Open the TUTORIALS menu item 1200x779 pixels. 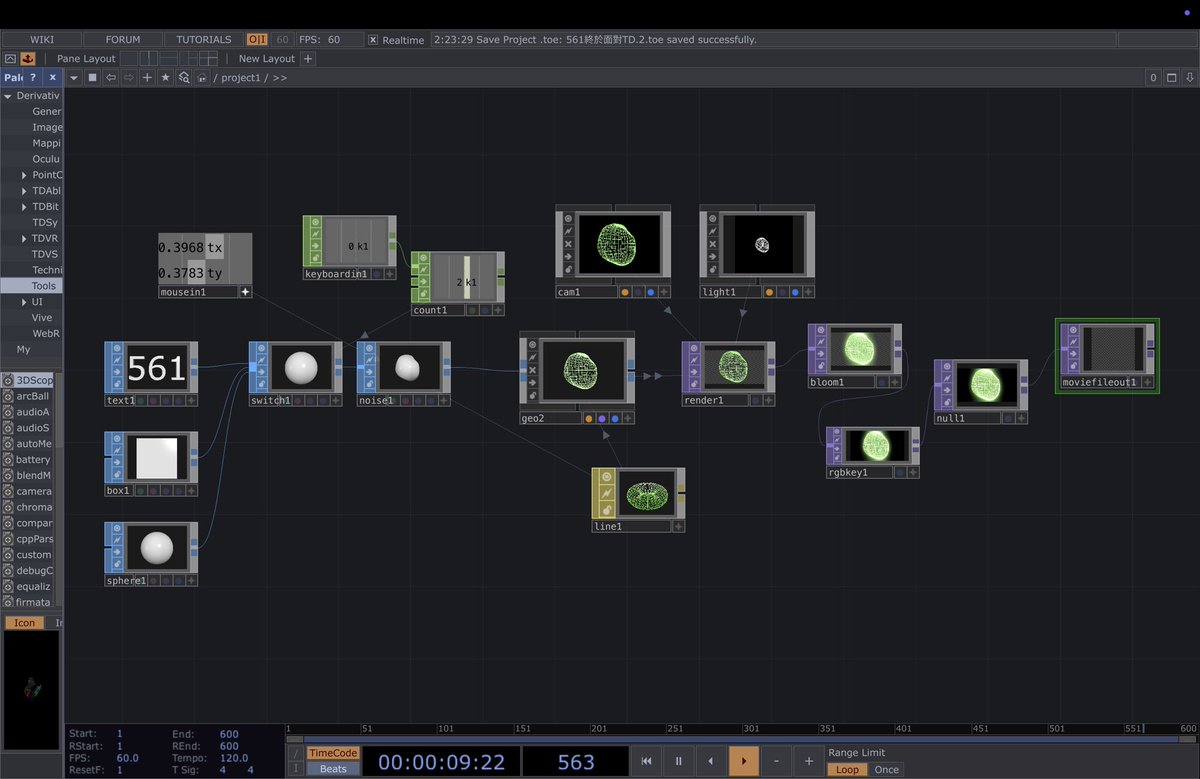click(x=203, y=40)
